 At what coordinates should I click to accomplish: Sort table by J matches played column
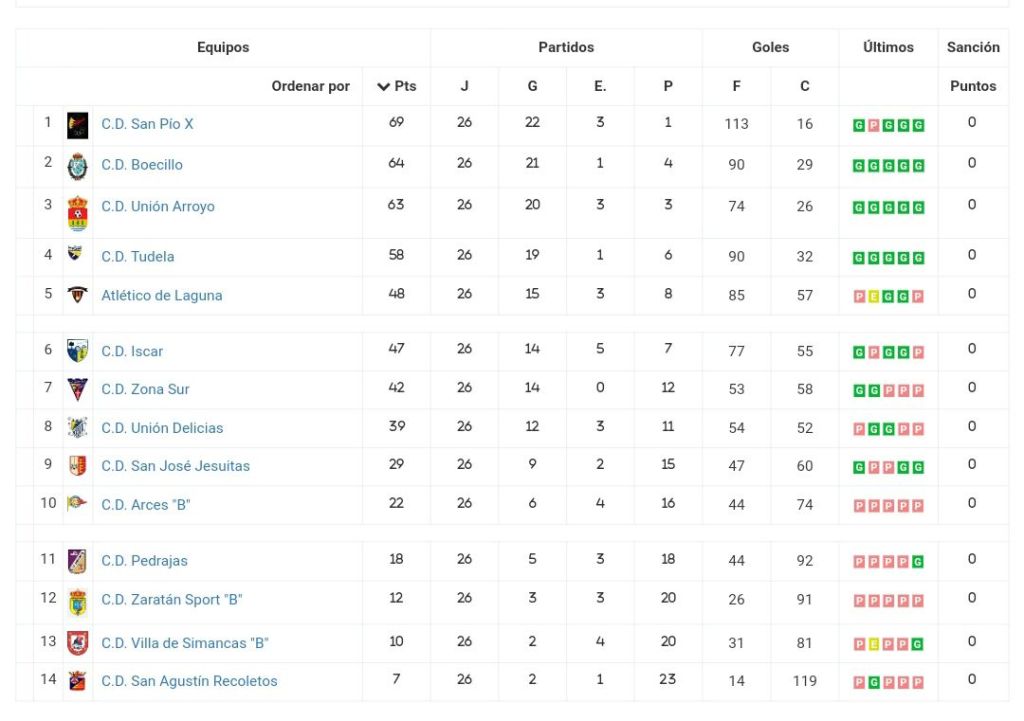click(x=464, y=86)
